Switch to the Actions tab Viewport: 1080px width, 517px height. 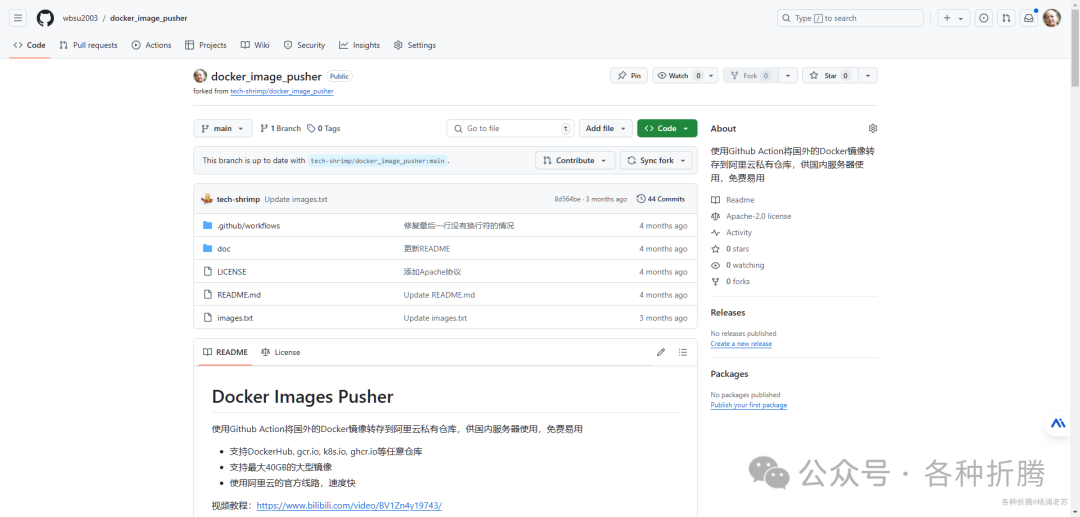[x=152, y=45]
